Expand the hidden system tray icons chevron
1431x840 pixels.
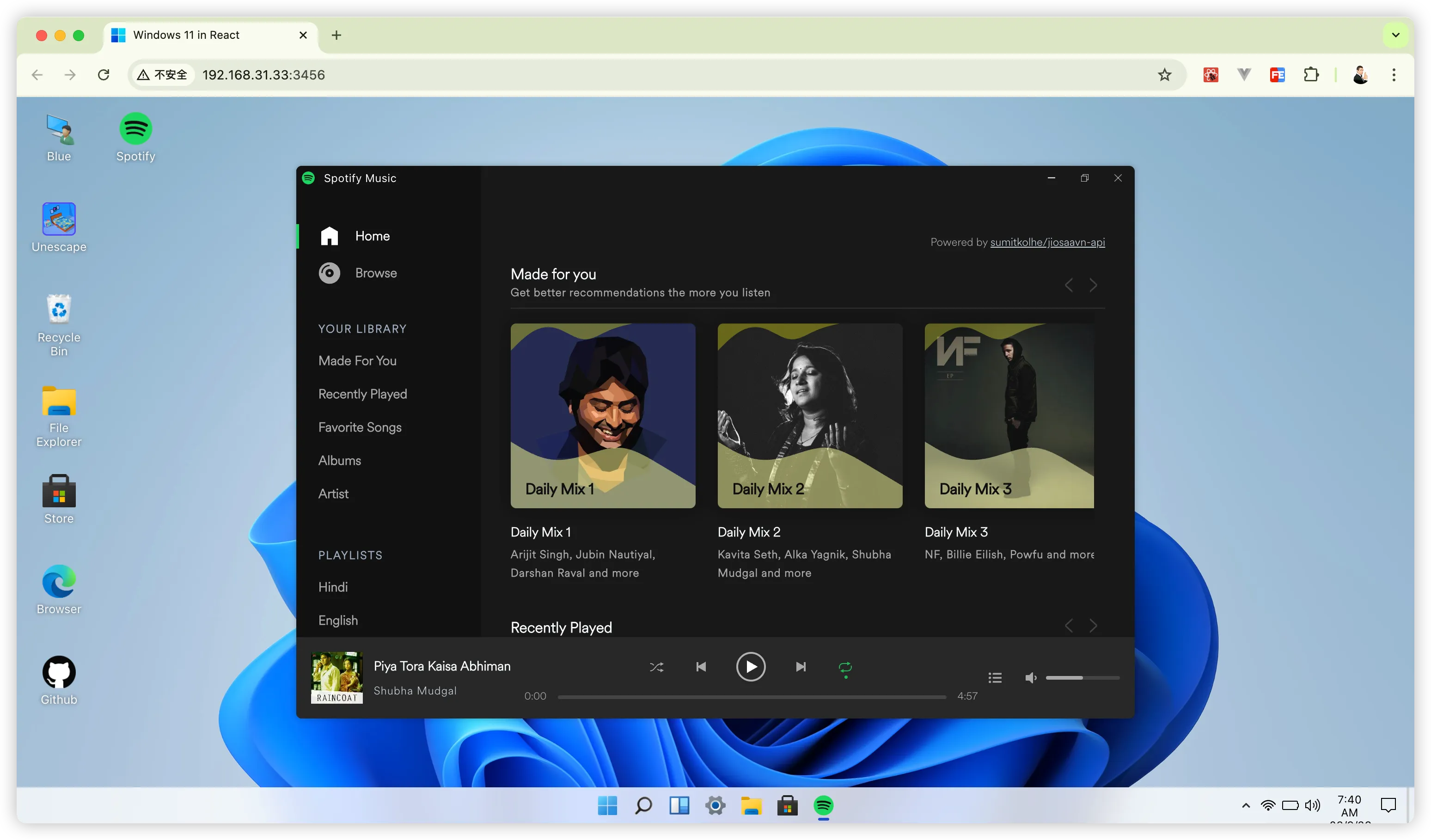pyautogui.click(x=1245, y=805)
